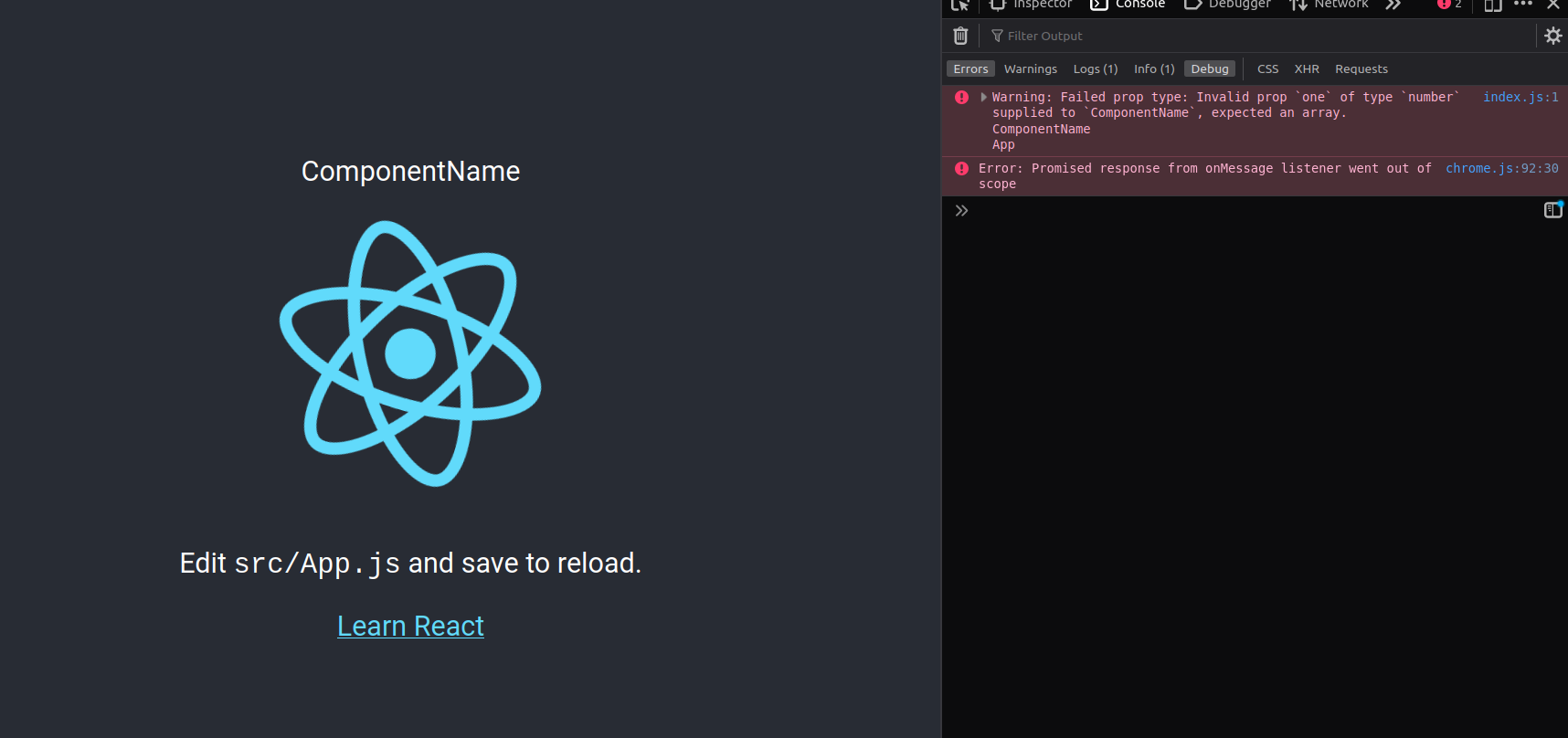1568x738 pixels.
Task: Focus the Filter Output field
Action: point(1261,36)
